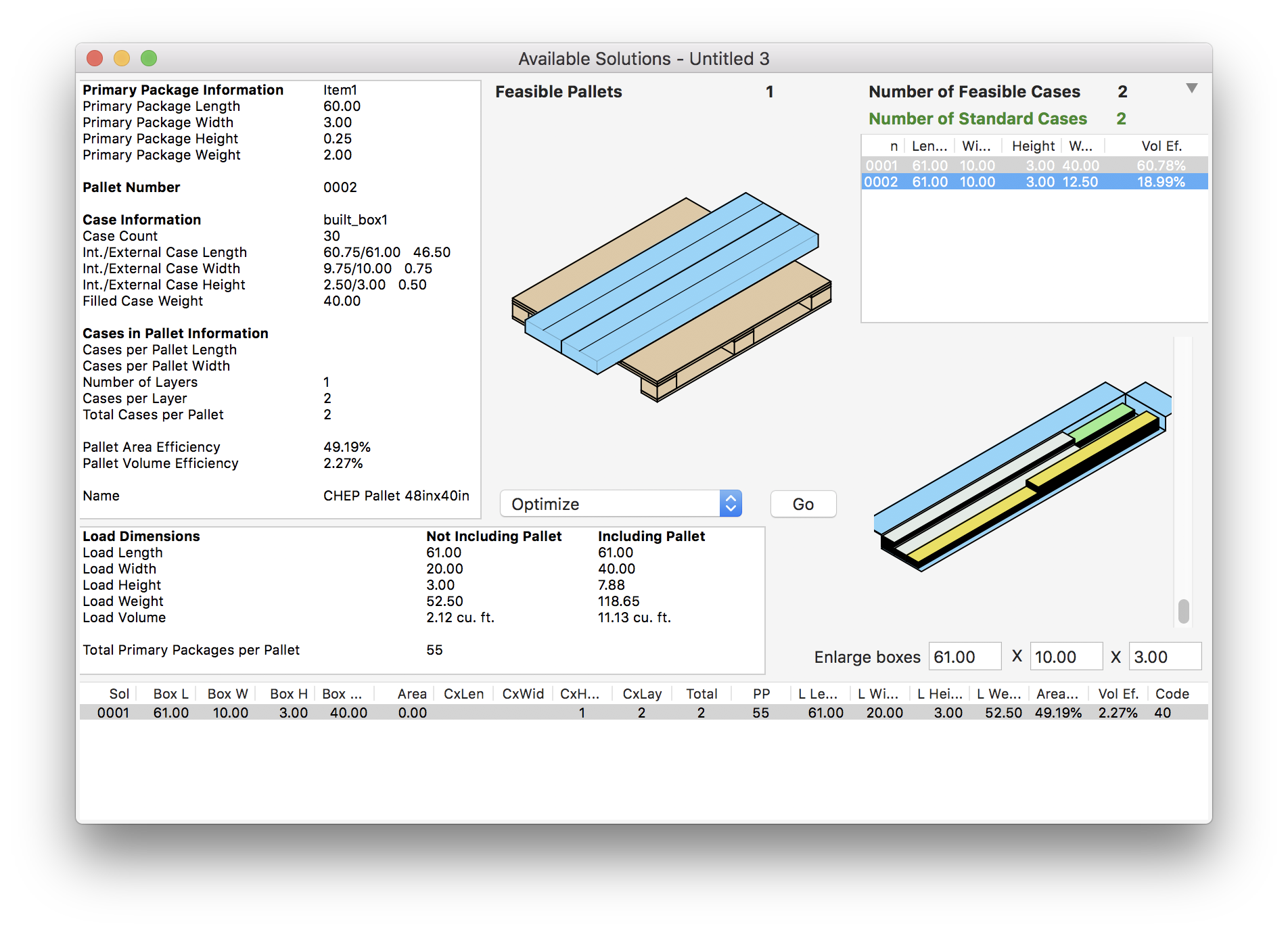The image size is (1288, 932).
Task: Sort solutions by Area column header
Action: coord(411,693)
